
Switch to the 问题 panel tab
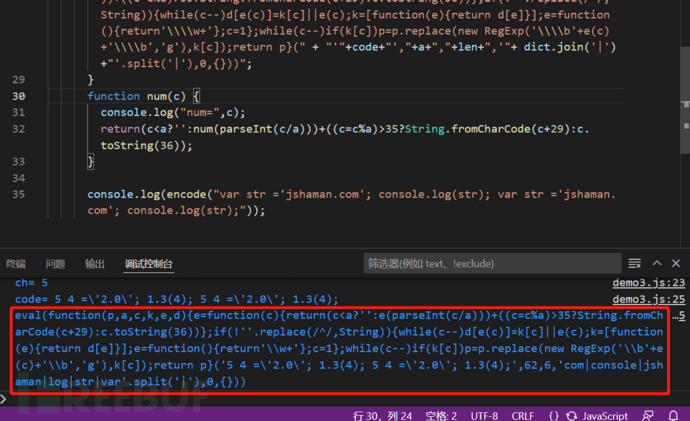pos(55,264)
